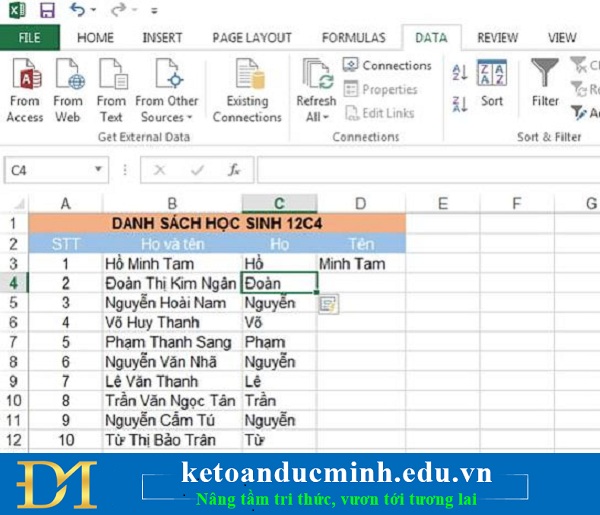This screenshot has height=515, width=600.
Task: Expand the Refresh All dropdown
Action: pos(316,116)
